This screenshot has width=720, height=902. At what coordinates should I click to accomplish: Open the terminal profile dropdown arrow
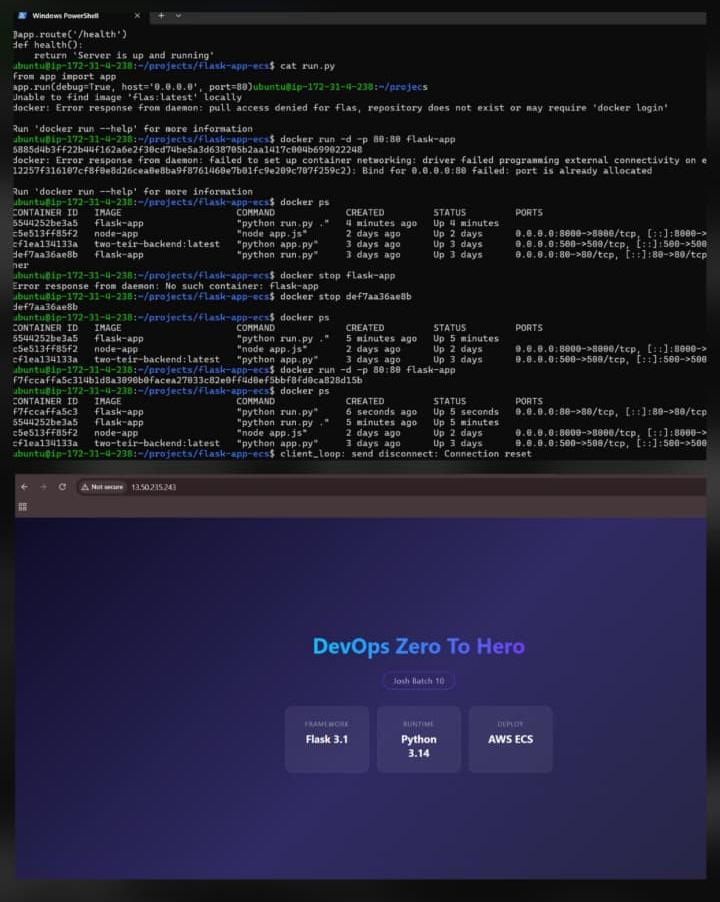(x=178, y=16)
